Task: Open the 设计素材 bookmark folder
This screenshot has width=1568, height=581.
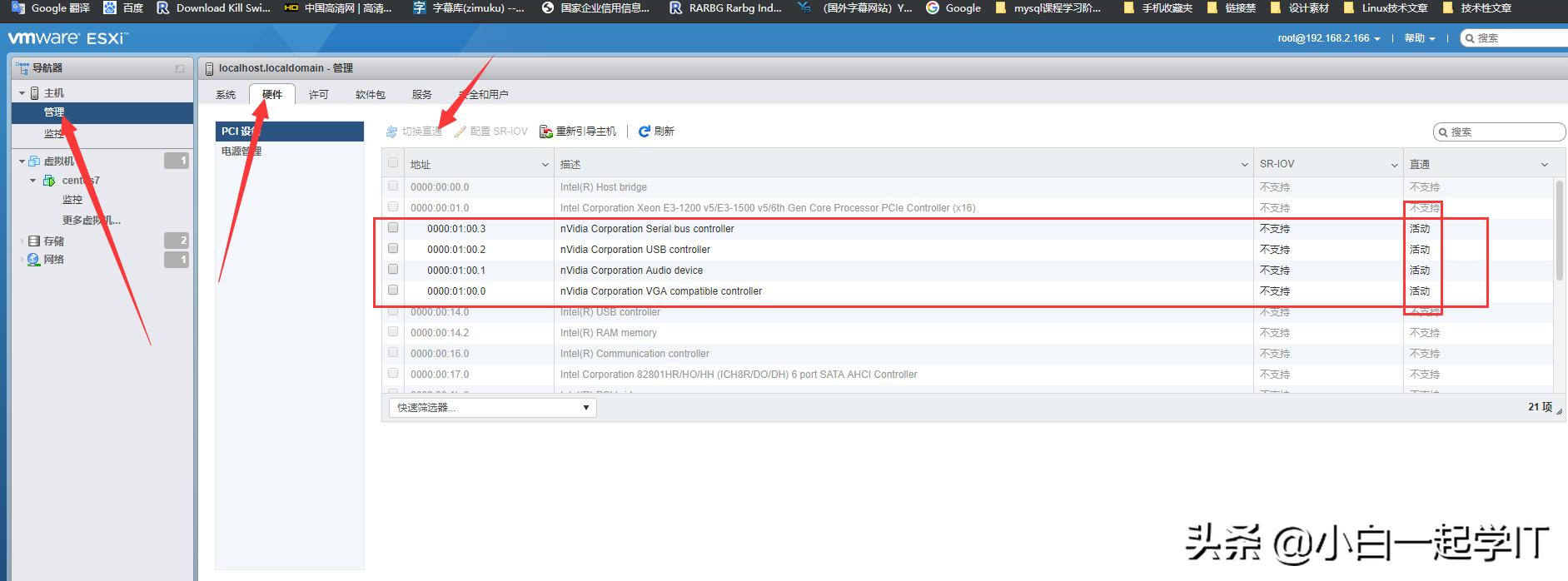Action: pos(1301,8)
